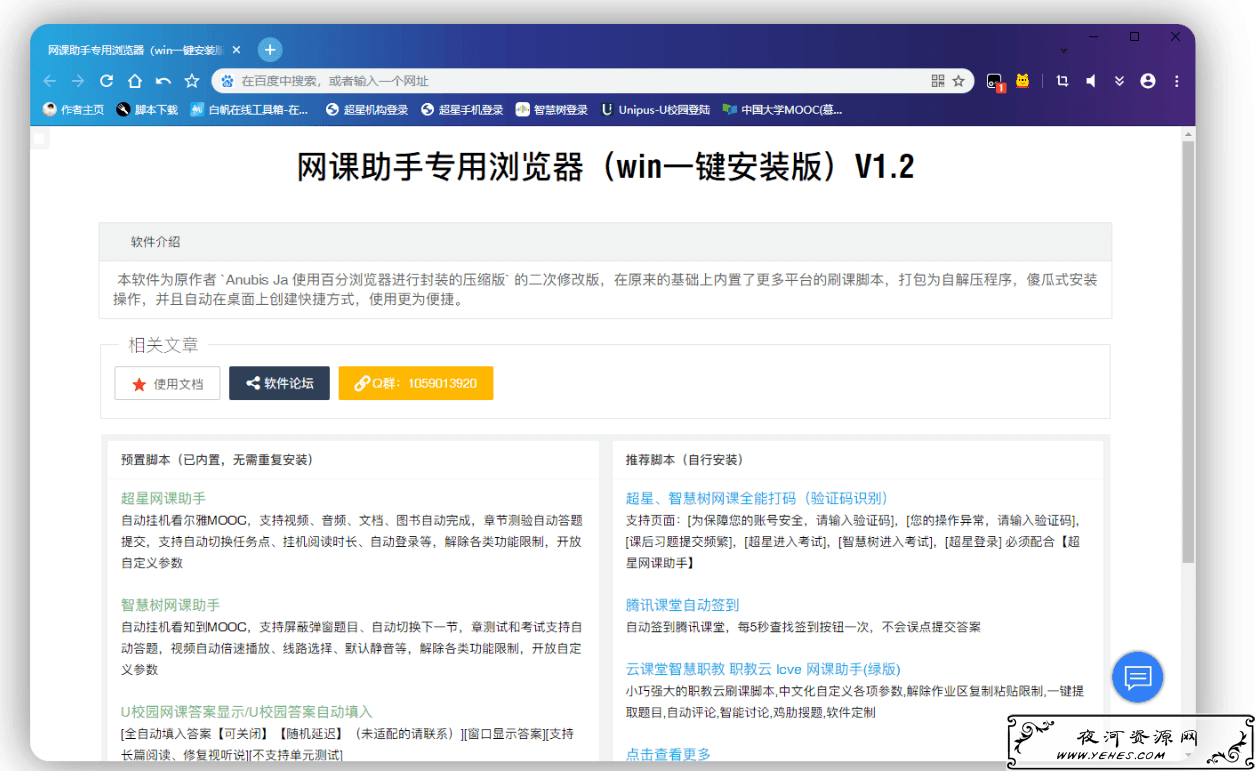The height and width of the screenshot is (771, 1256).
Task: Open the tab list dropdown arrow
Action: tap(1063, 50)
